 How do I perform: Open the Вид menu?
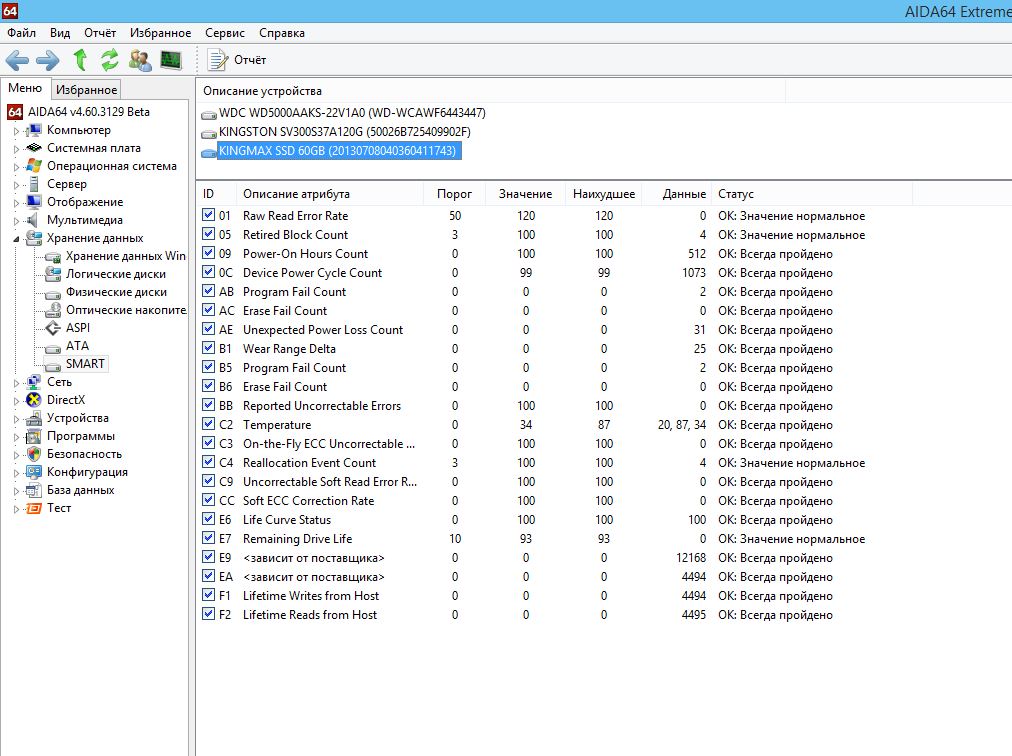(60, 33)
